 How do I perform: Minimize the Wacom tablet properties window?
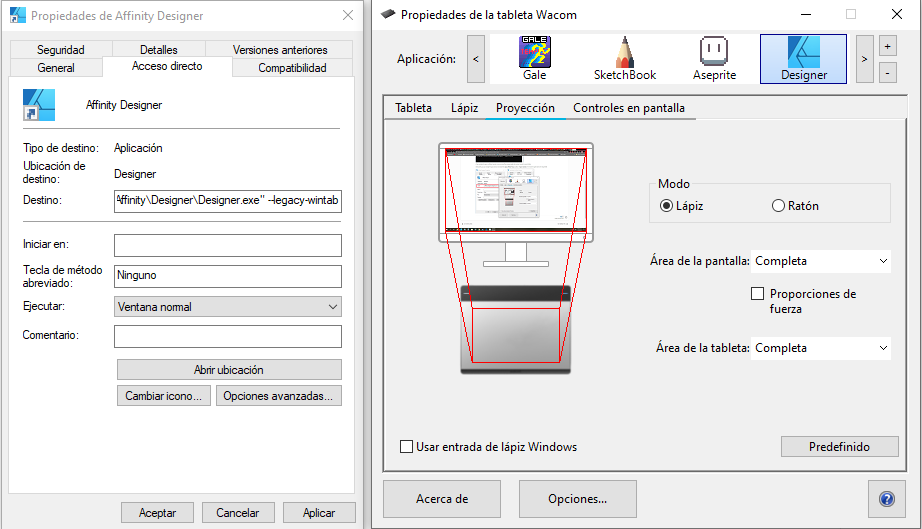click(x=806, y=14)
